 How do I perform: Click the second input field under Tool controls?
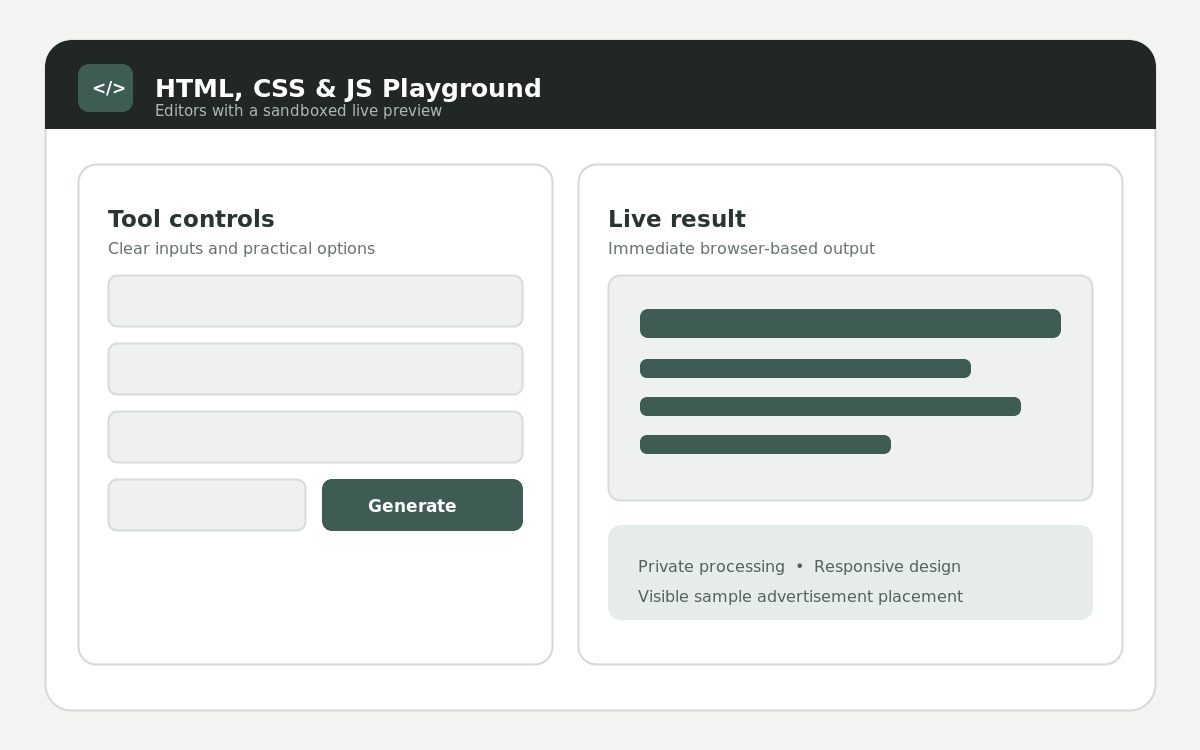pyautogui.click(x=315, y=369)
